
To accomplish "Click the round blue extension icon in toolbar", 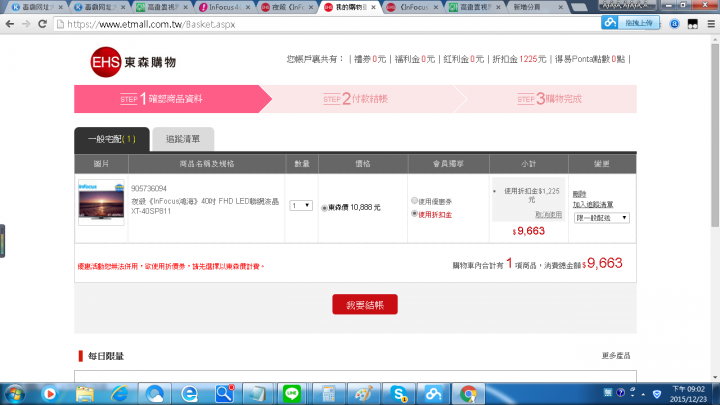I will point(674,24).
